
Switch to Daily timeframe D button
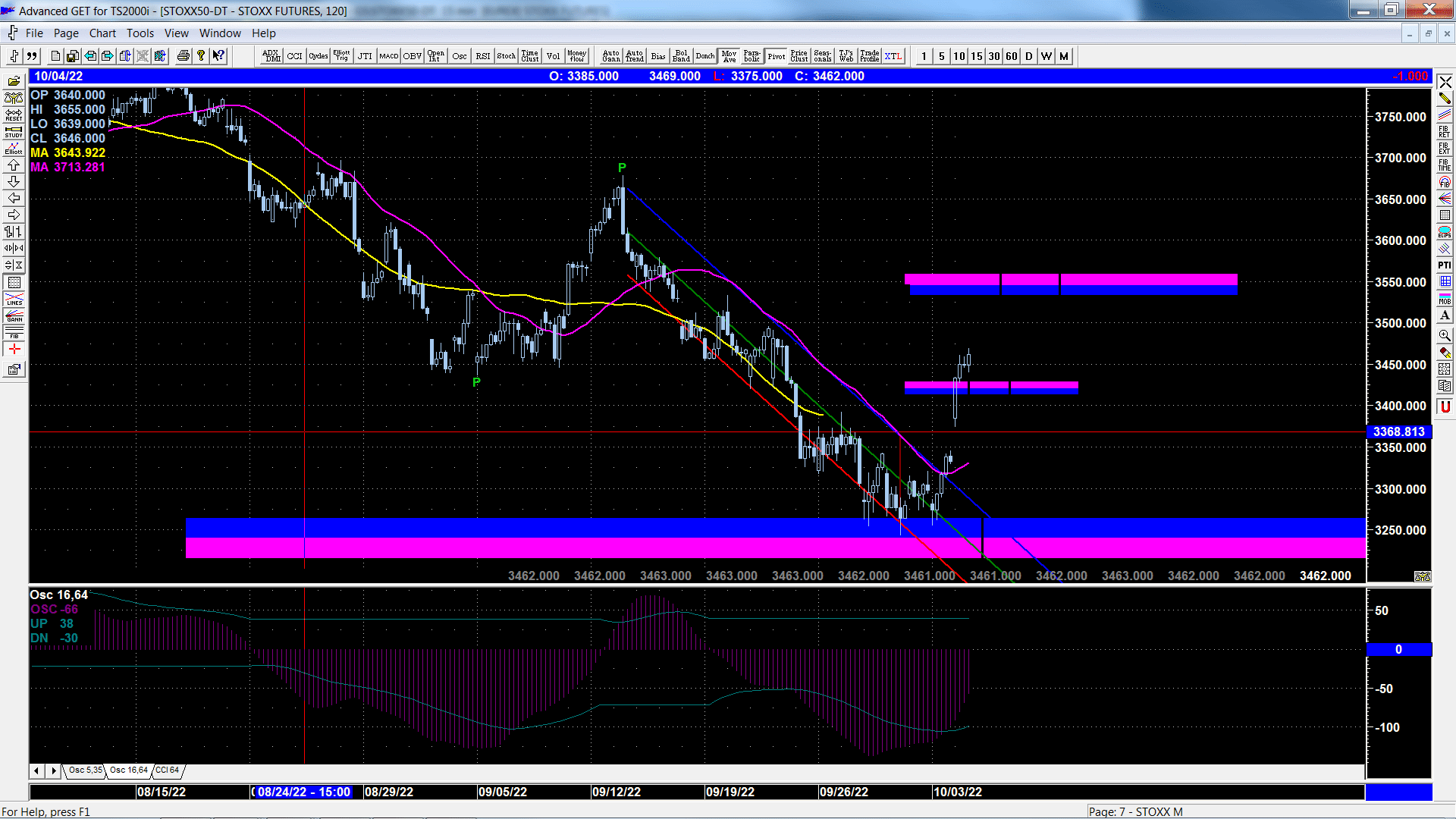(x=1029, y=56)
